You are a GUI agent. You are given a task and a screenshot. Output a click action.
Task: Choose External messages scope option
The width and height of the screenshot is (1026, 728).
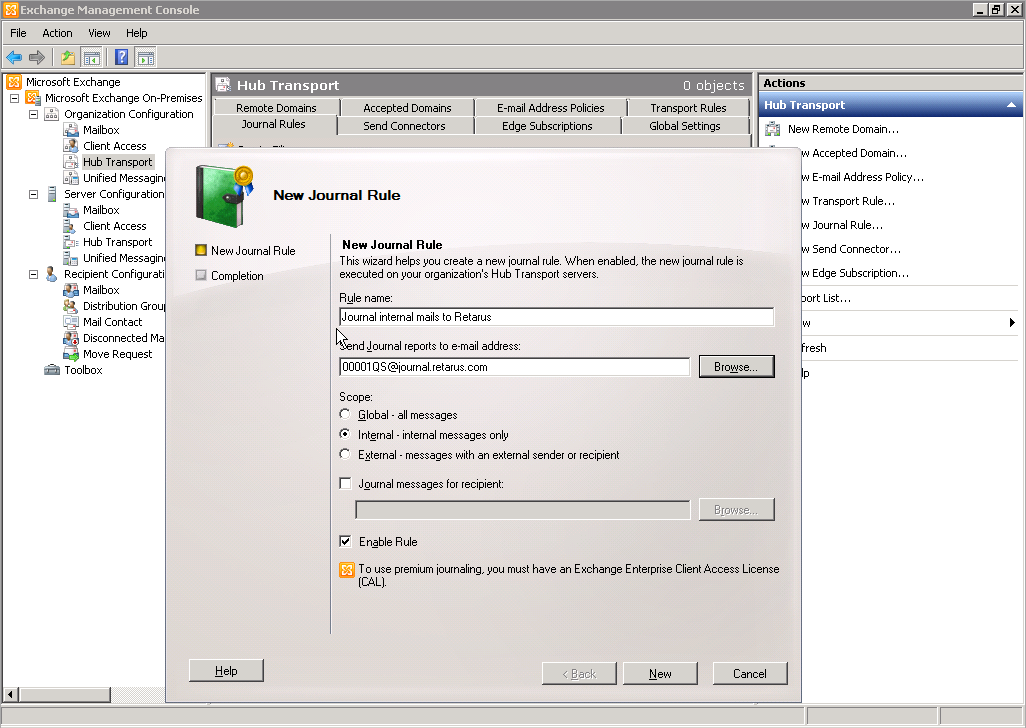(346, 455)
